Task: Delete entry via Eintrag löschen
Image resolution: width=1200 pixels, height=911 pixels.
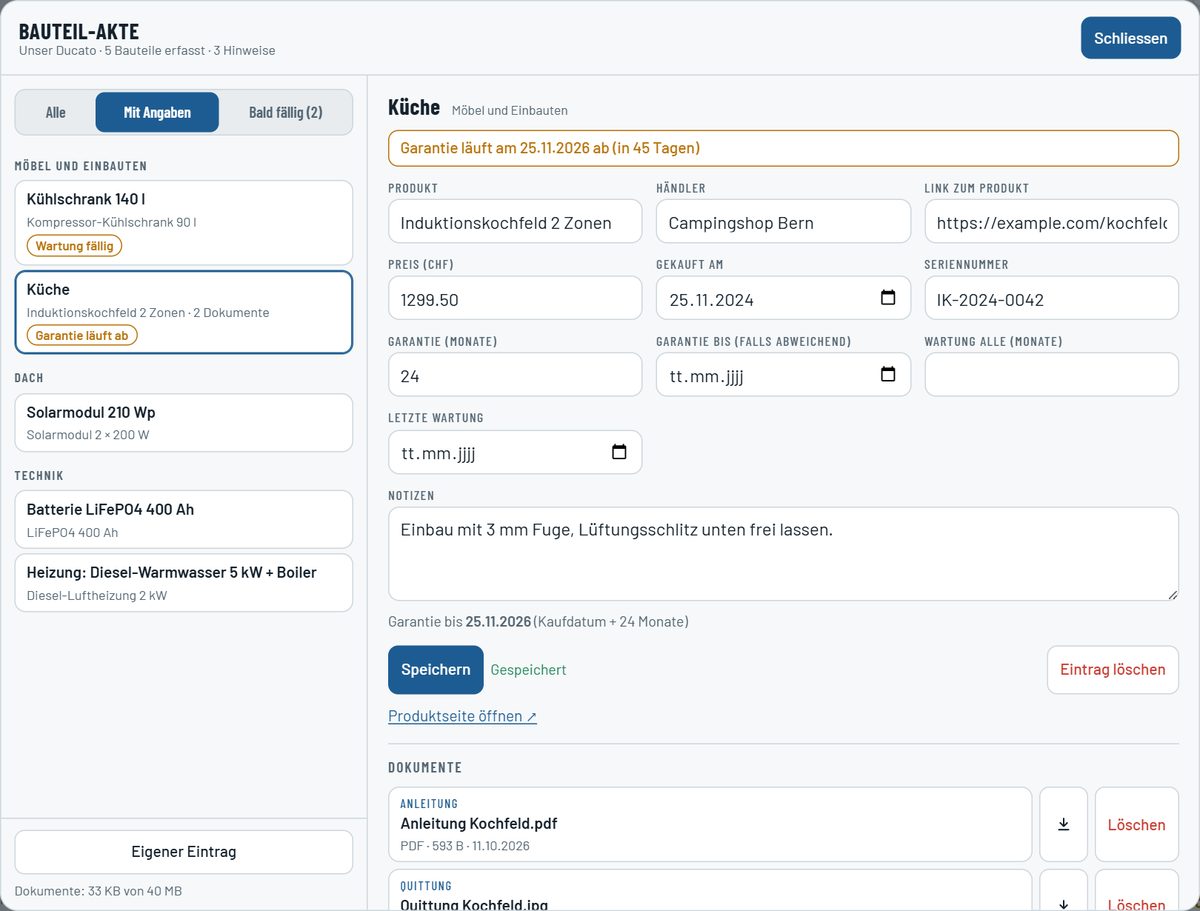Action: [1112, 670]
